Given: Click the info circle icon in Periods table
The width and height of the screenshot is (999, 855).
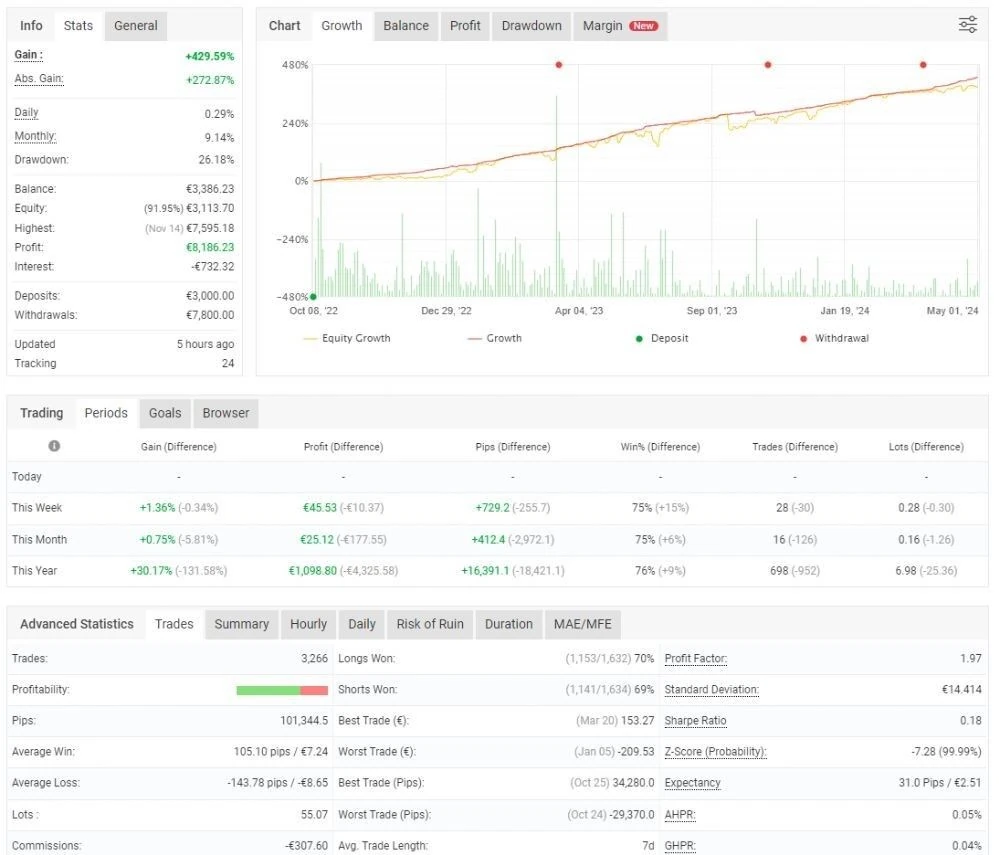Looking at the screenshot, I should (54, 446).
